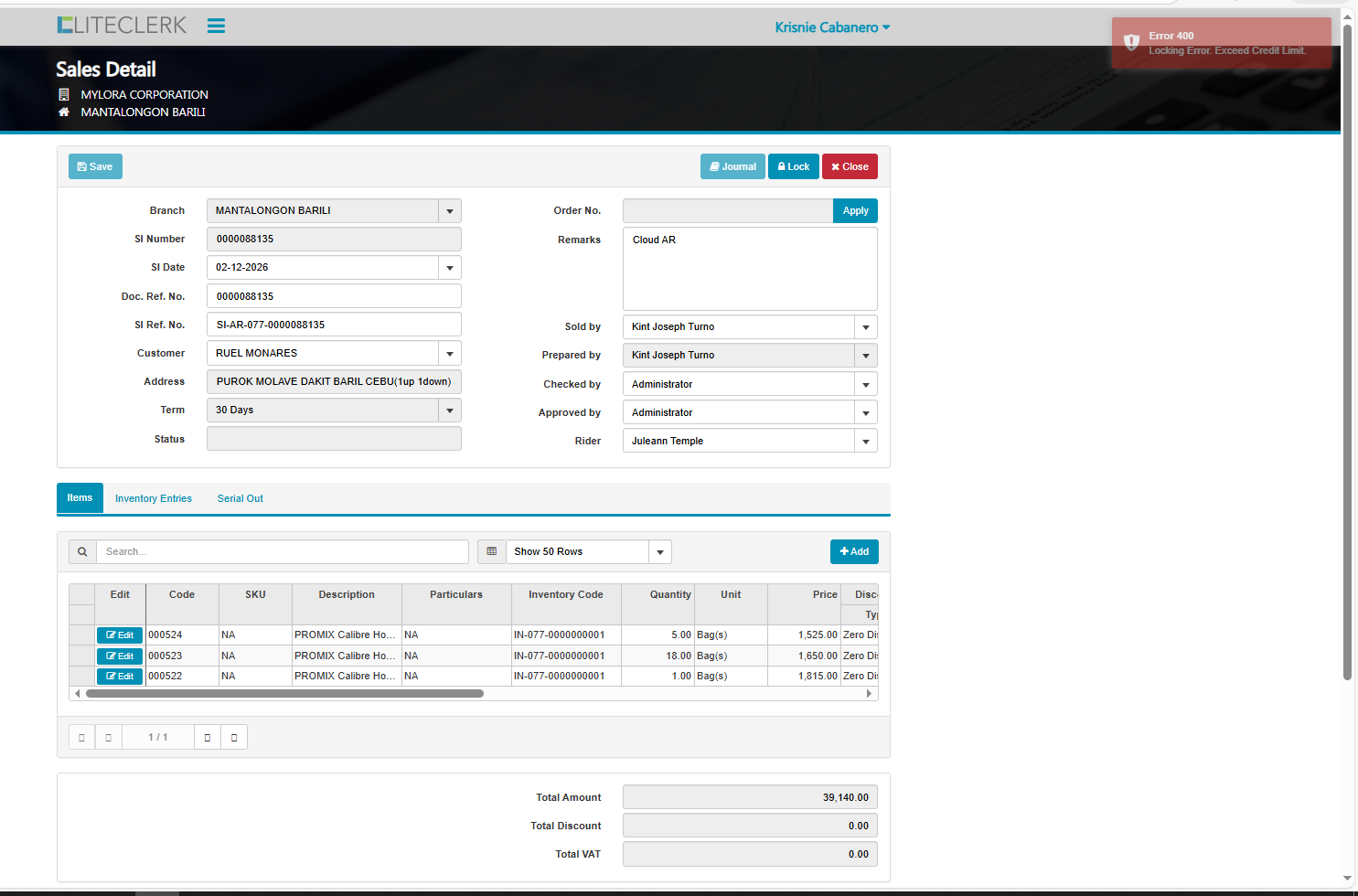
Task: Edit the item row with code 000524
Action: pos(120,635)
